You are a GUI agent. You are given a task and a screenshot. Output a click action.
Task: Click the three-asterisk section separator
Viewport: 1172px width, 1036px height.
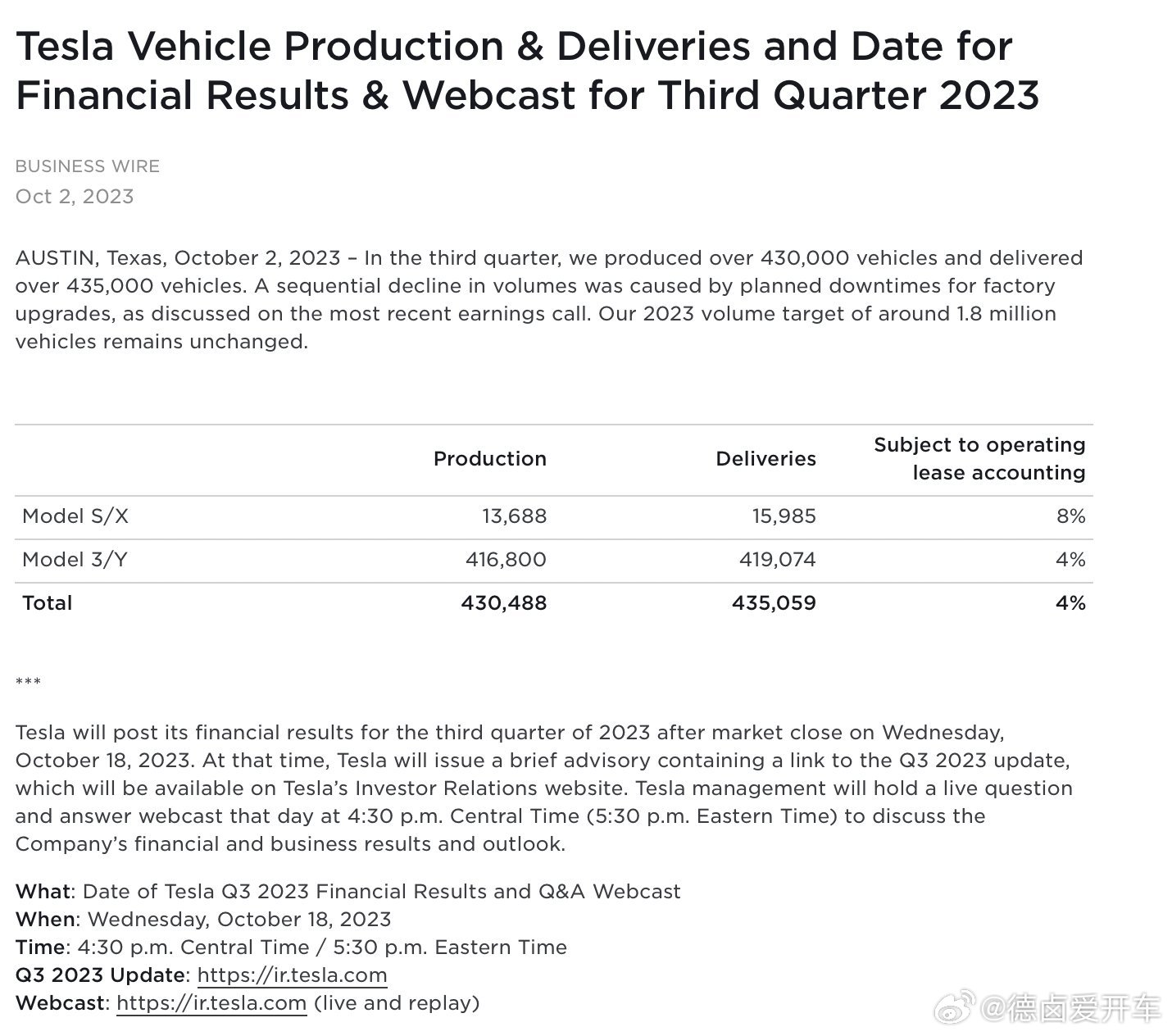point(28,683)
